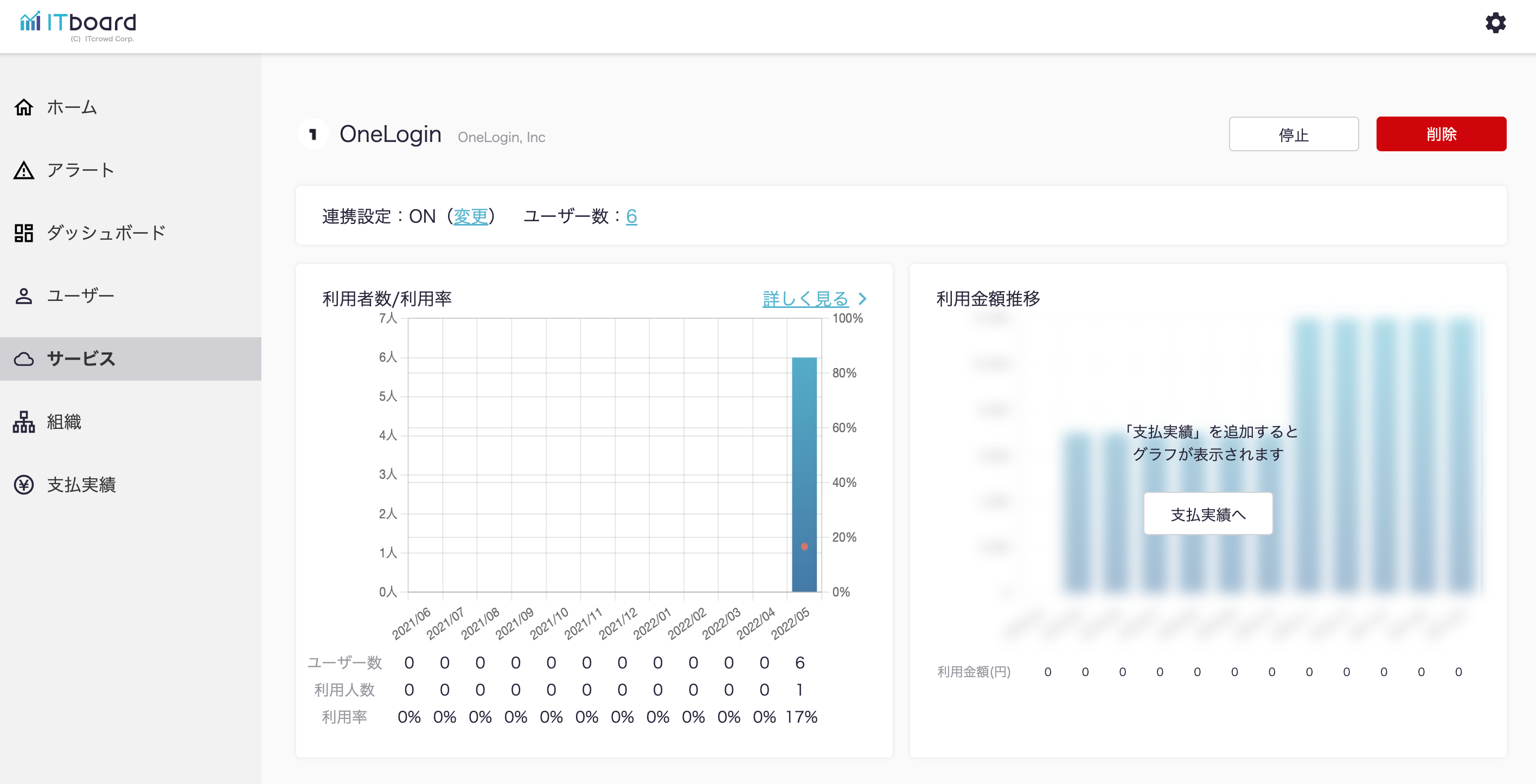1536x784 pixels.
Task: Click the dashboard grid icon
Action: tap(24, 233)
